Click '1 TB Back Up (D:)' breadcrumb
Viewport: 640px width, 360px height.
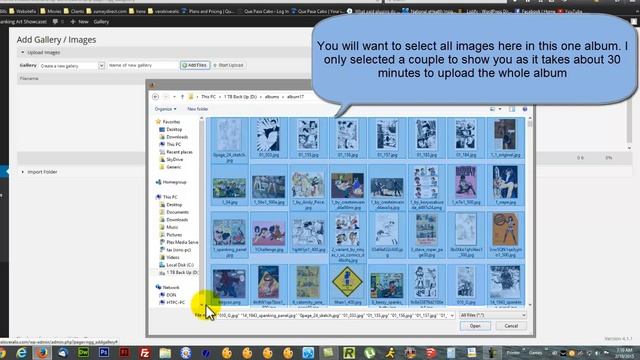pos(240,97)
